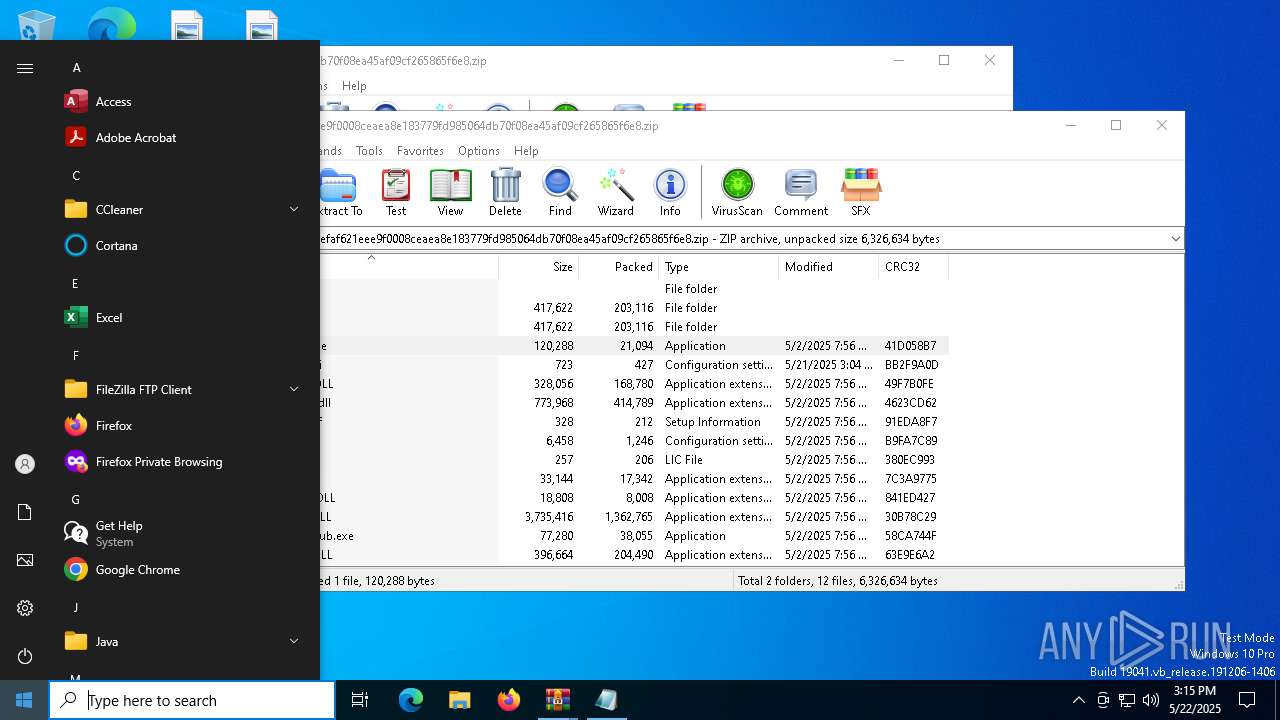This screenshot has height=720, width=1280.
Task: Expand the FileZilla FTP Client folder
Action: click(x=294, y=389)
